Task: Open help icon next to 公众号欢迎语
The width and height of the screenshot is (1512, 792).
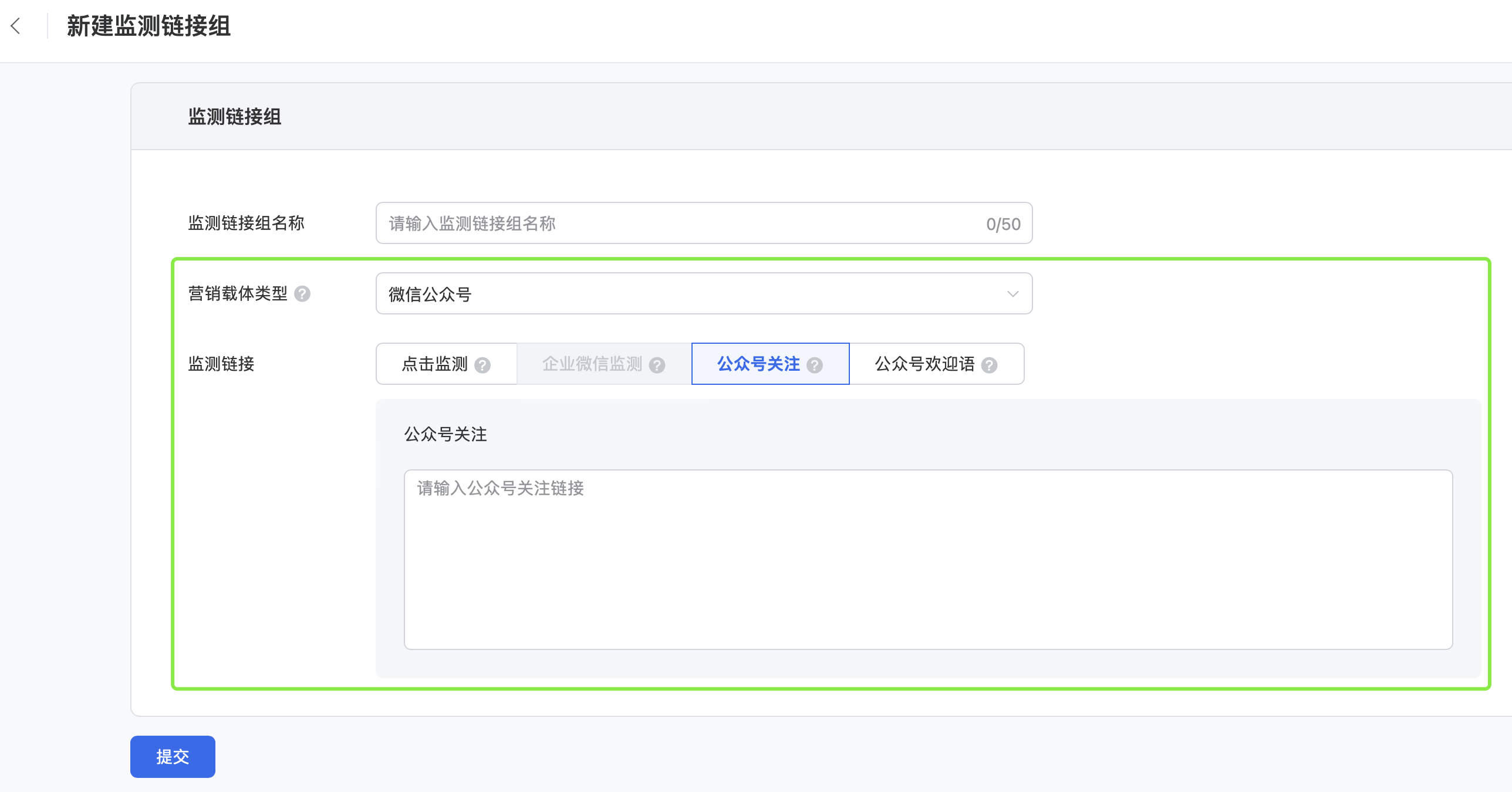Action: [989, 365]
